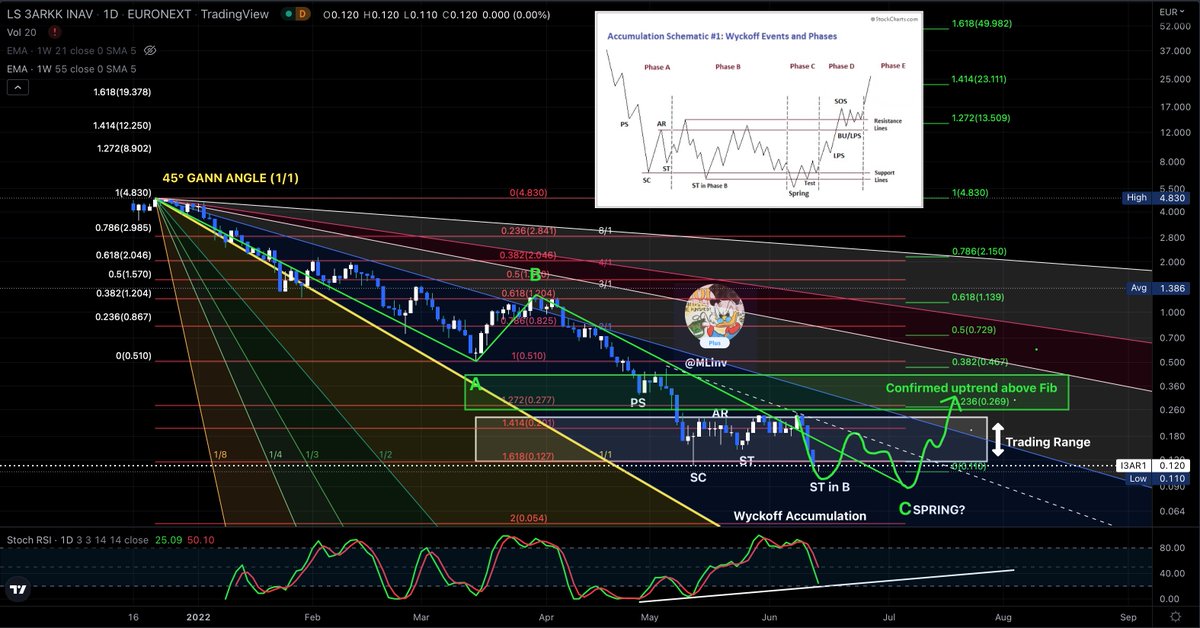1200x628 pixels.
Task: Select the 'Wyckoff Accumulation' chart label
Action: [800, 516]
